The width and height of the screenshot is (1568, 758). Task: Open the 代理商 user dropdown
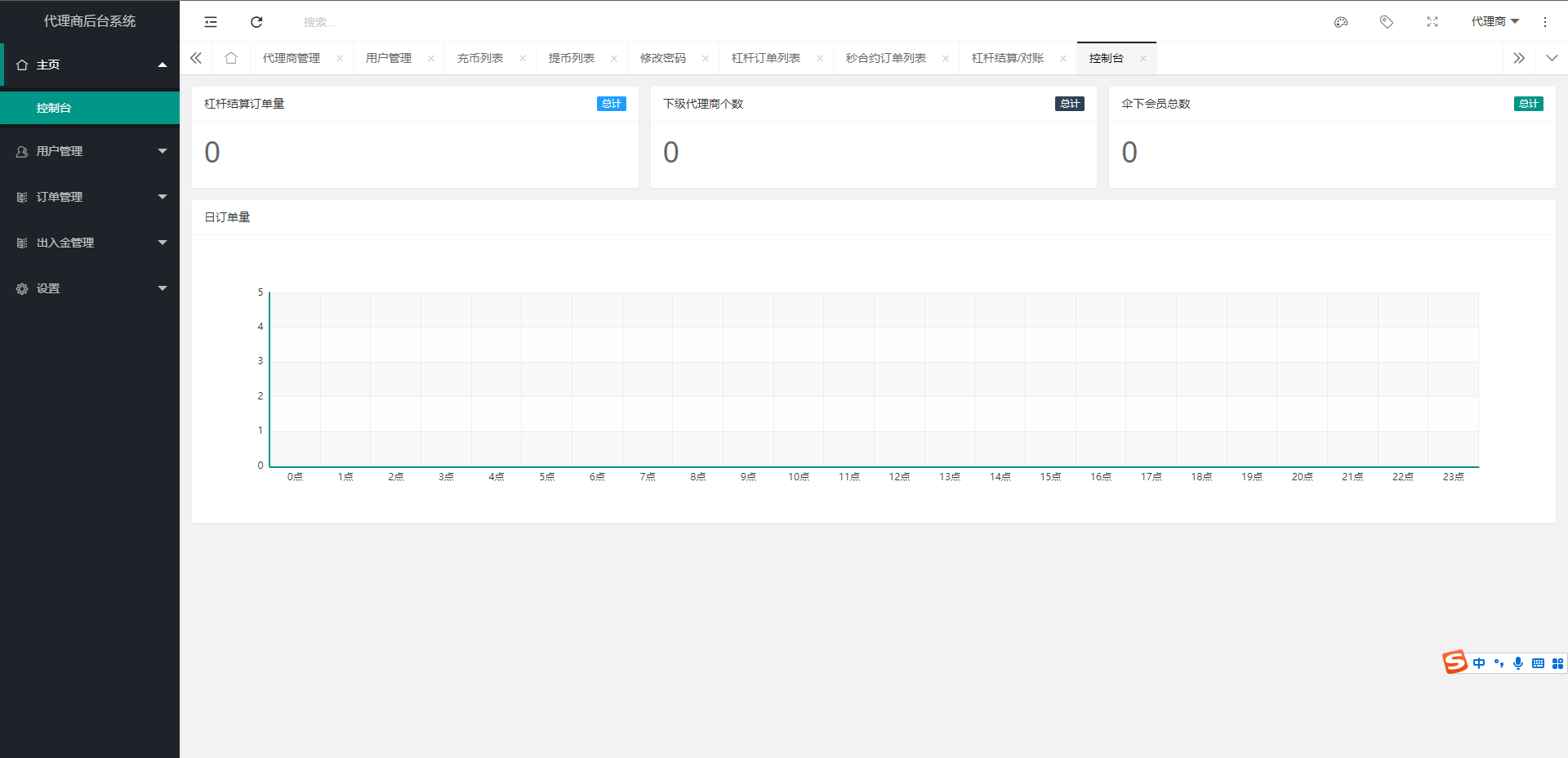click(x=1494, y=22)
